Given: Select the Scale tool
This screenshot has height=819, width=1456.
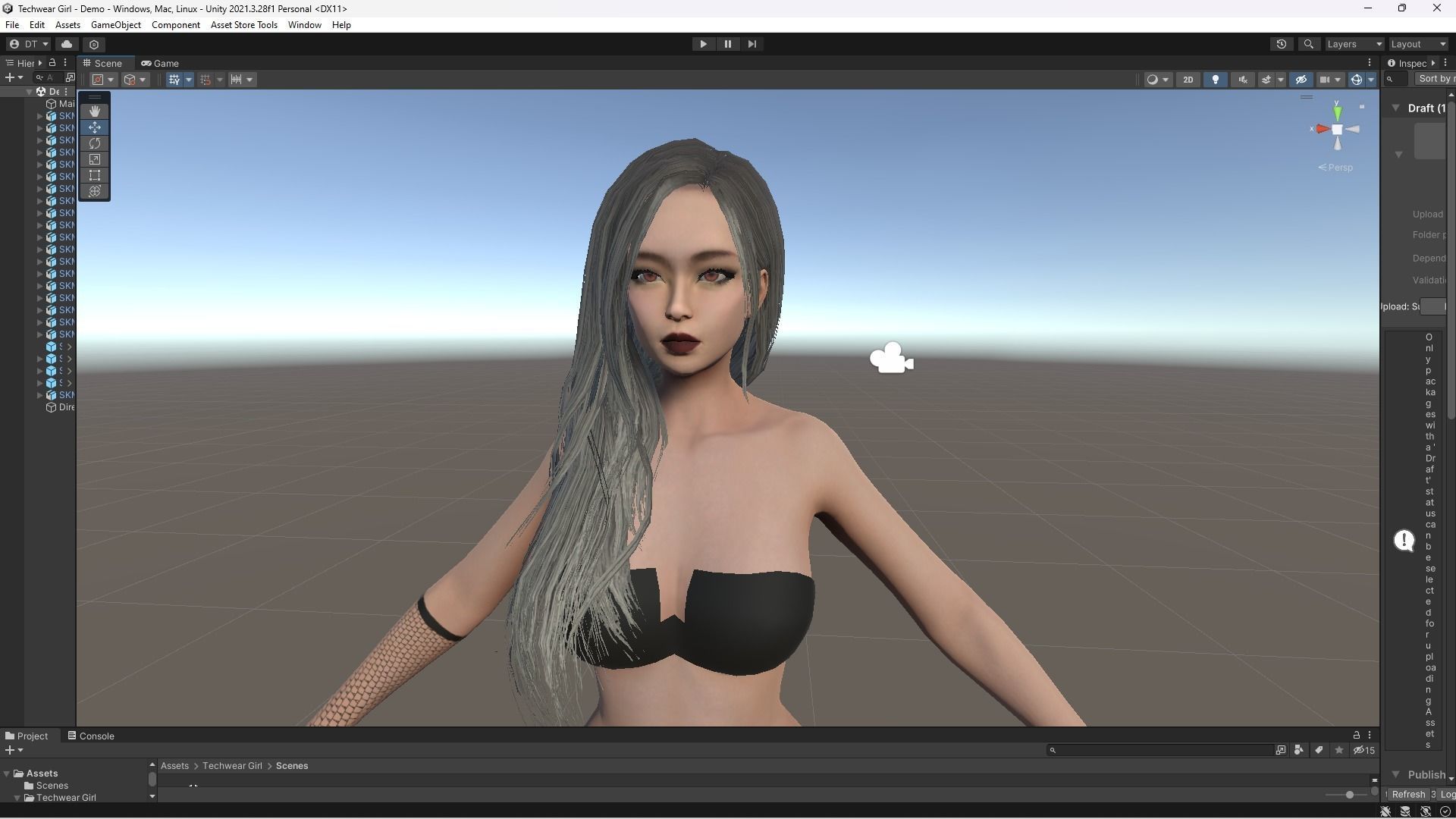Looking at the screenshot, I should point(95,159).
